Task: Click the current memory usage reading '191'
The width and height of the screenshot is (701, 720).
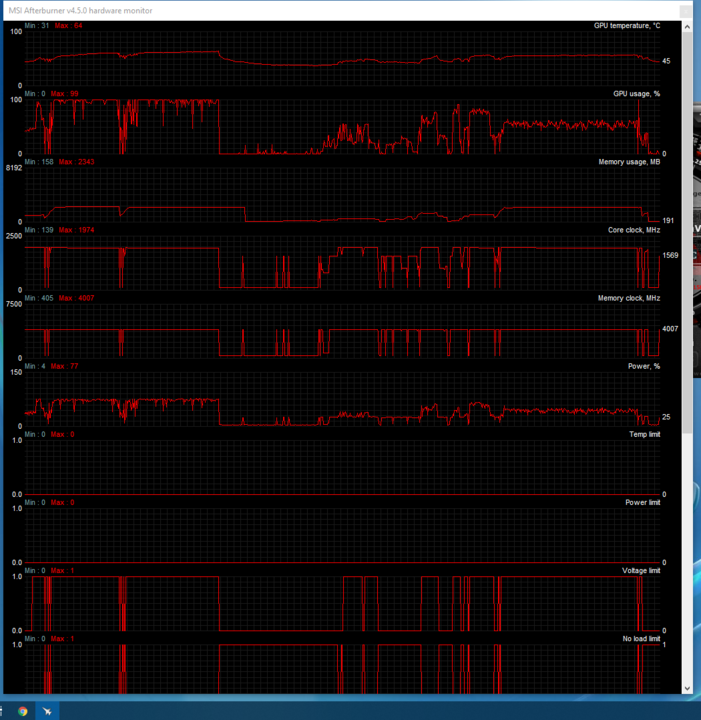Action: pyautogui.click(x=668, y=221)
